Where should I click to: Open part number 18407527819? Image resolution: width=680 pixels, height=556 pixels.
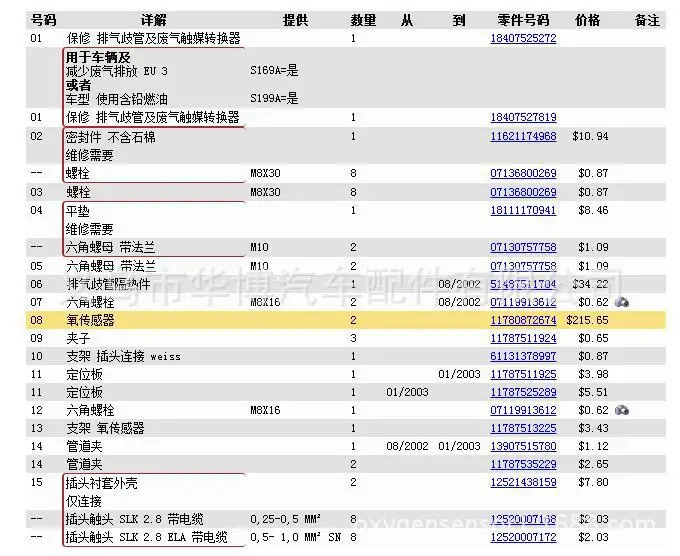tap(523, 118)
